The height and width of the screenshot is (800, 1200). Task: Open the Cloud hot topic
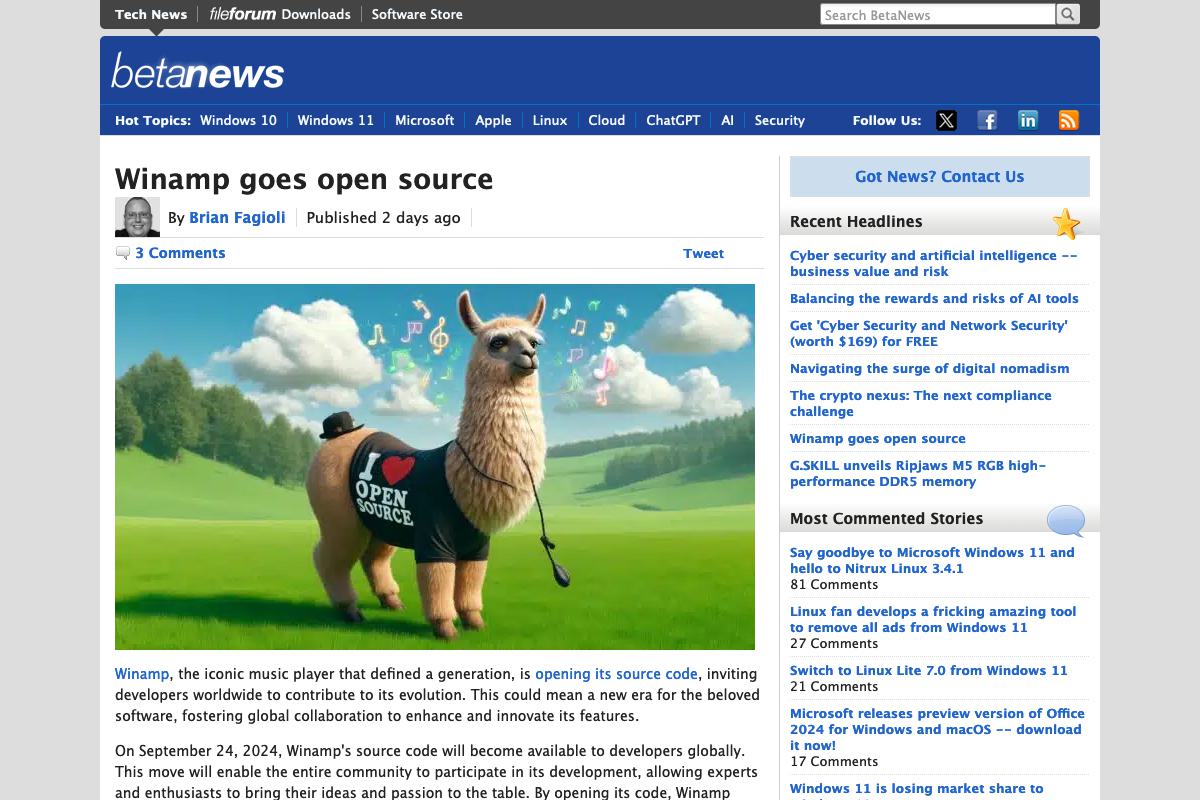[x=607, y=120]
